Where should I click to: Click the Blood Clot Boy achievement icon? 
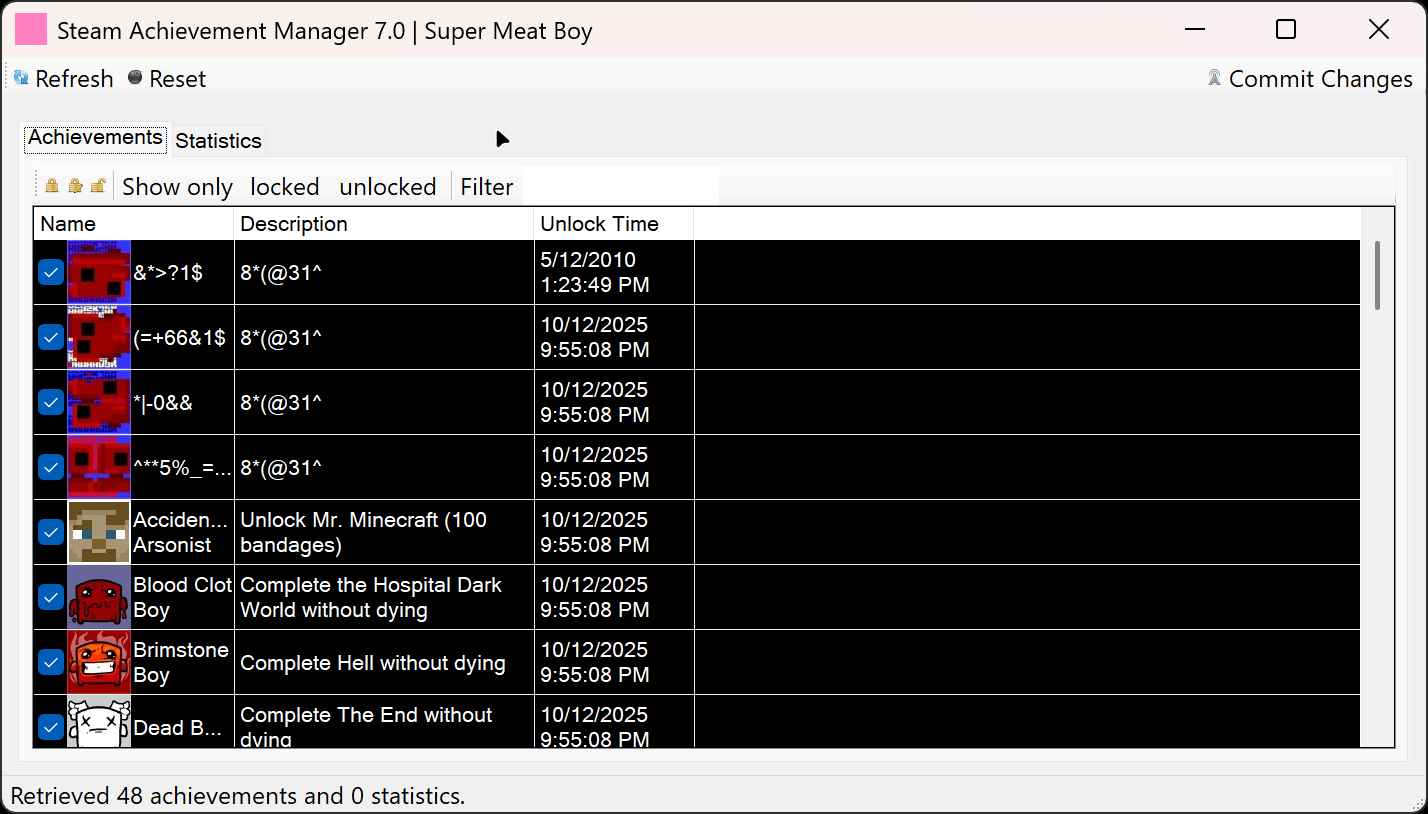click(x=99, y=597)
